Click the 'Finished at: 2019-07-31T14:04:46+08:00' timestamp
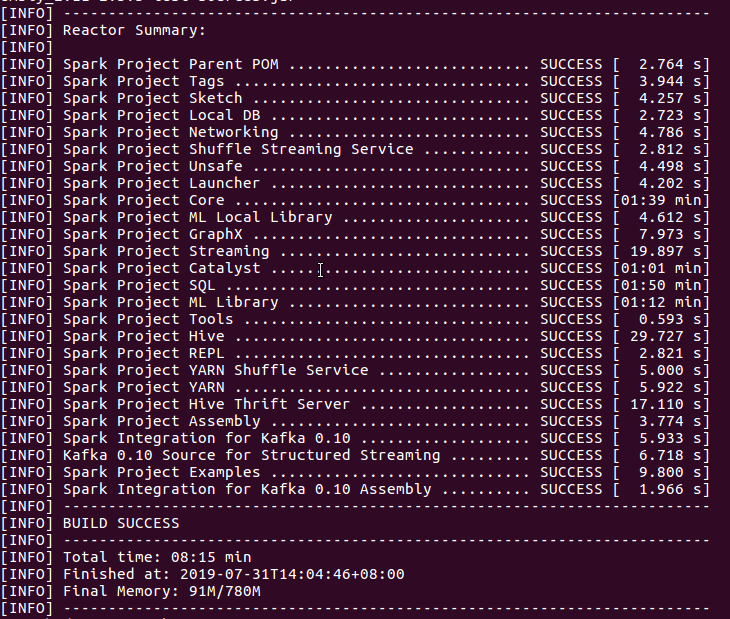The height and width of the screenshot is (619, 730). point(234,574)
